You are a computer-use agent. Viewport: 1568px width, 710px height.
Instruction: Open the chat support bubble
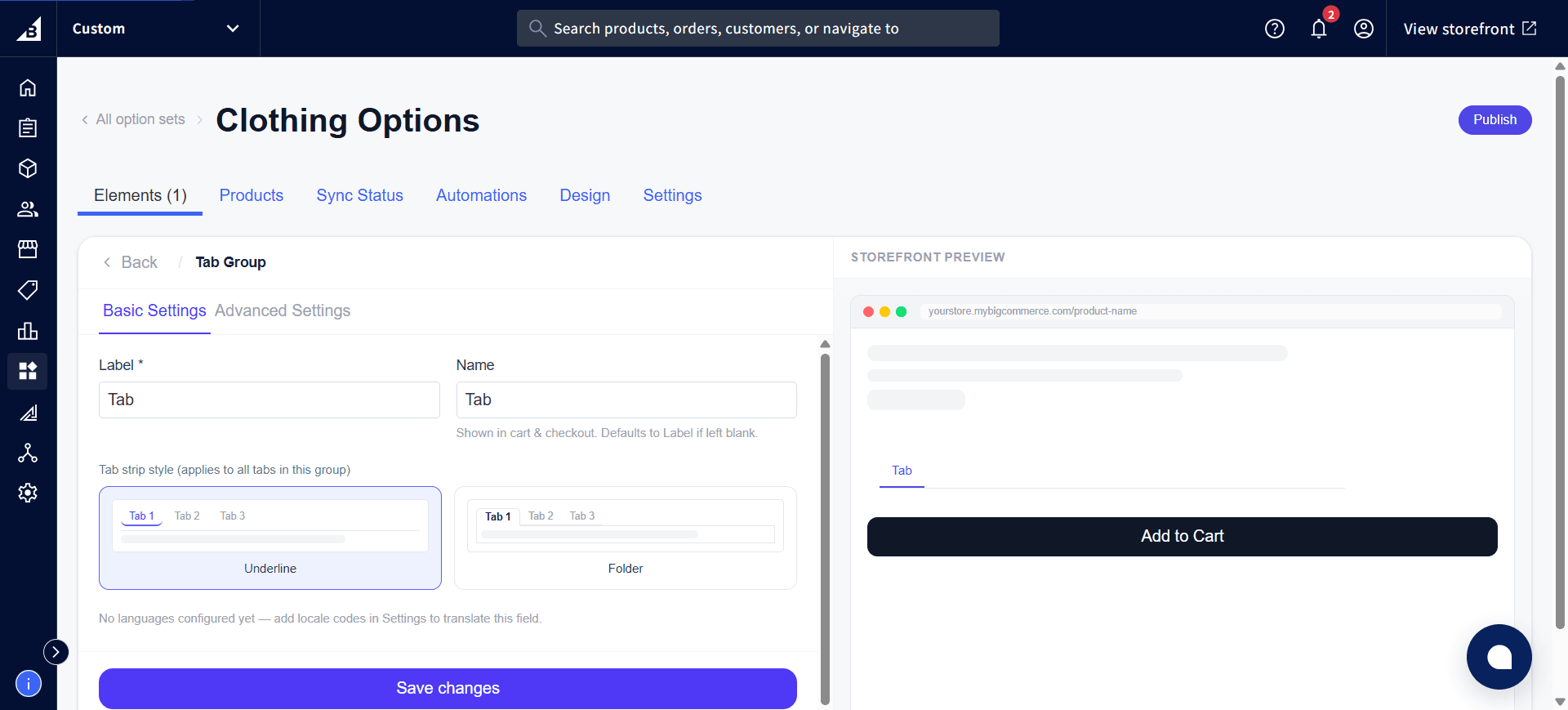point(1499,657)
